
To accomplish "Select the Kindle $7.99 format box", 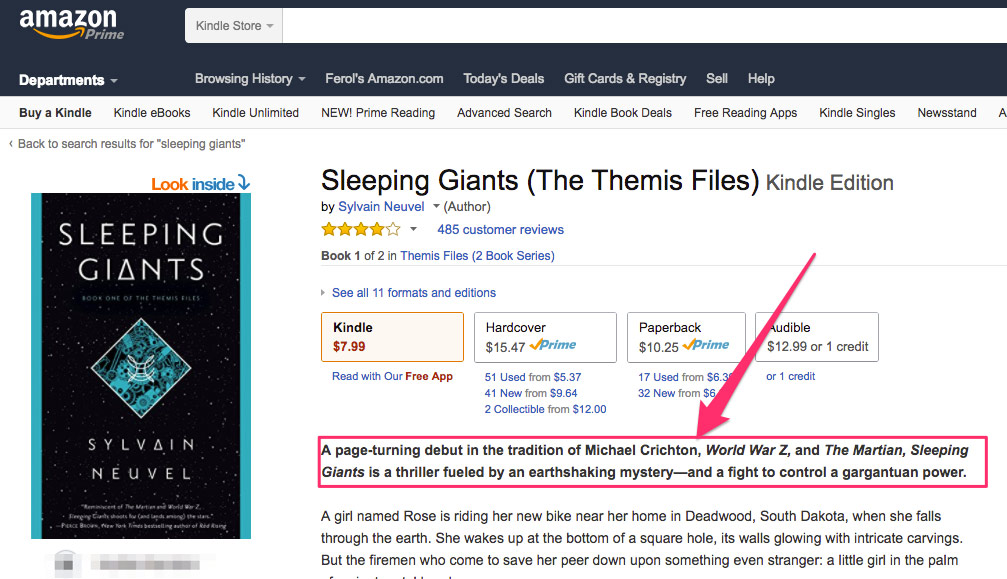I will pyautogui.click(x=392, y=337).
